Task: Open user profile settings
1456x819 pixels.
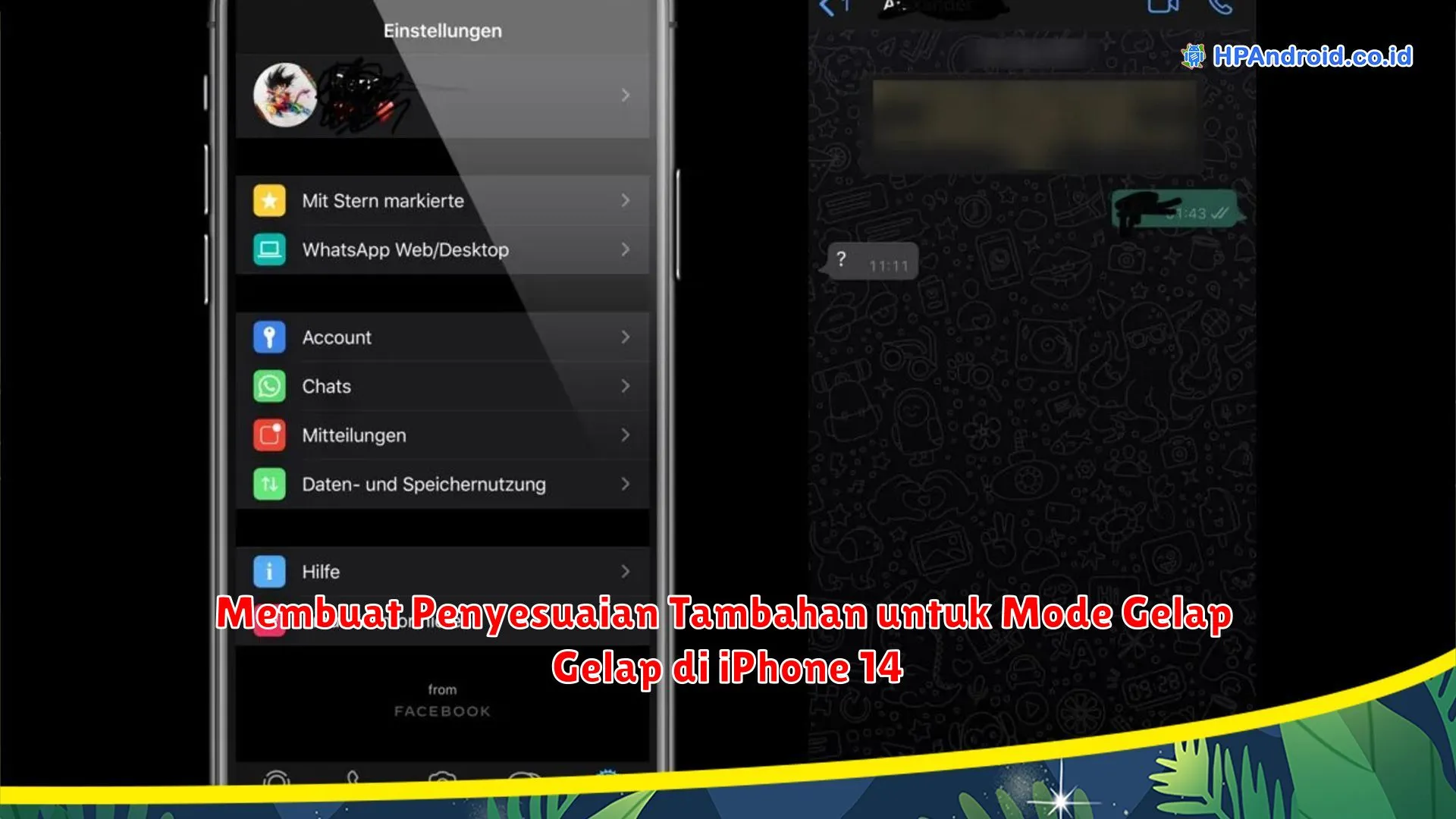Action: click(440, 95)
